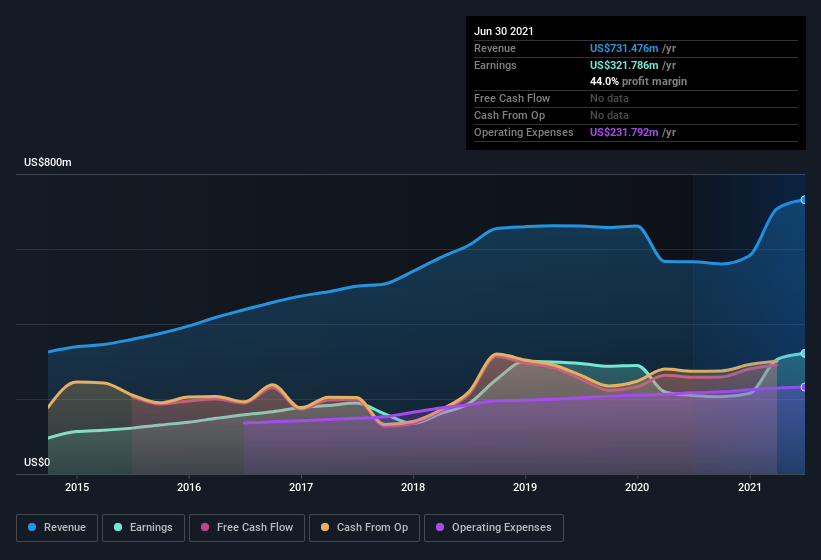Click the 2018 x-axis label
The image size is (821, 560).
click(413, 487)
